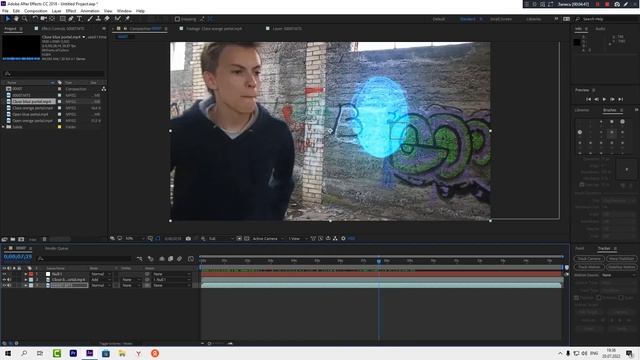Expand the Null 1 layer properties
Image resolution: width=640 pixels, height=360 pixels.
[26, 274]
